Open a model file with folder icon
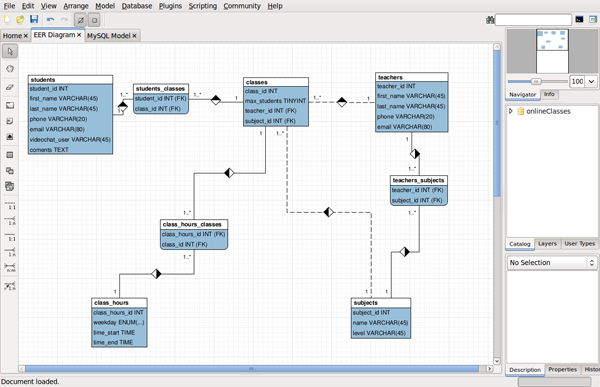 pos(20,20)
